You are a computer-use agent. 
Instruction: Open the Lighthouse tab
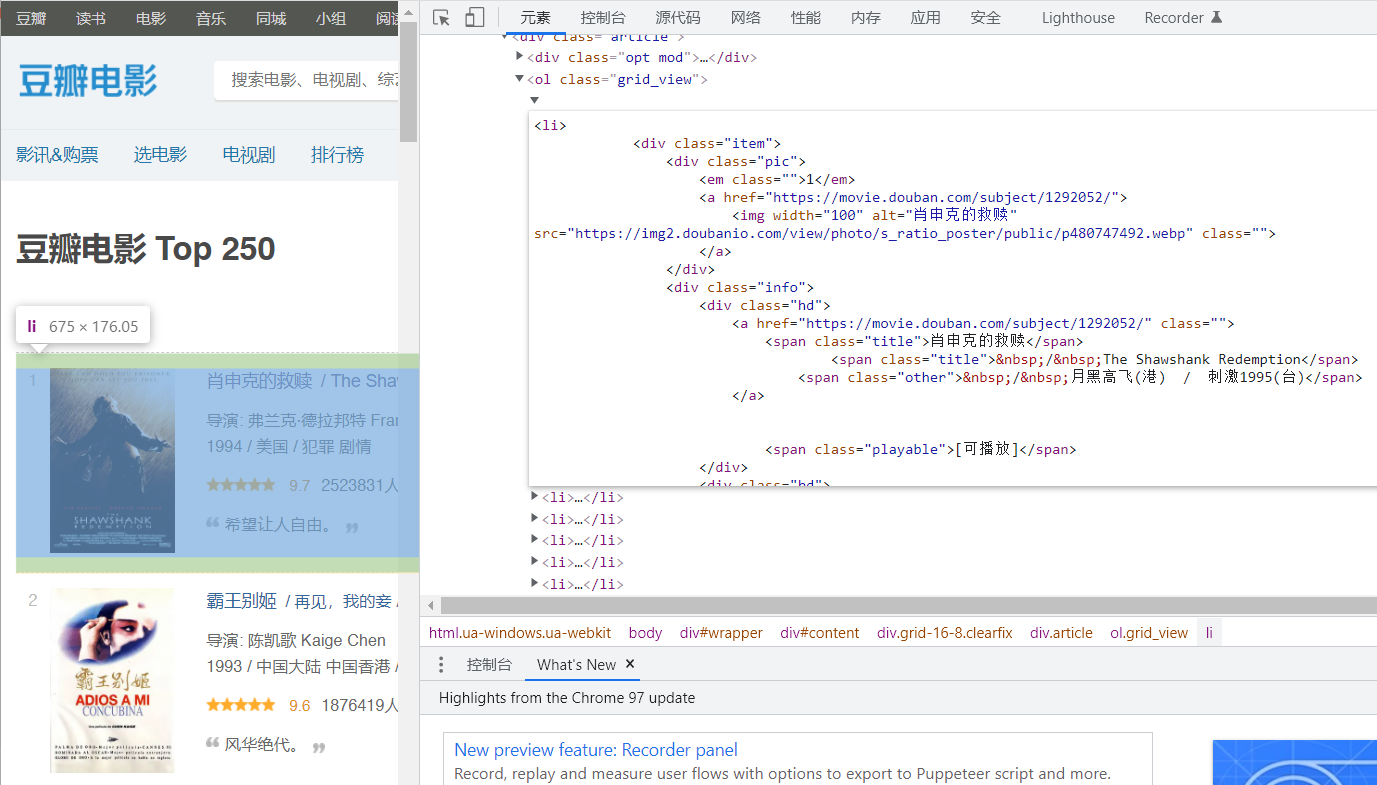pyautogui.click(x=1078, y=17)
